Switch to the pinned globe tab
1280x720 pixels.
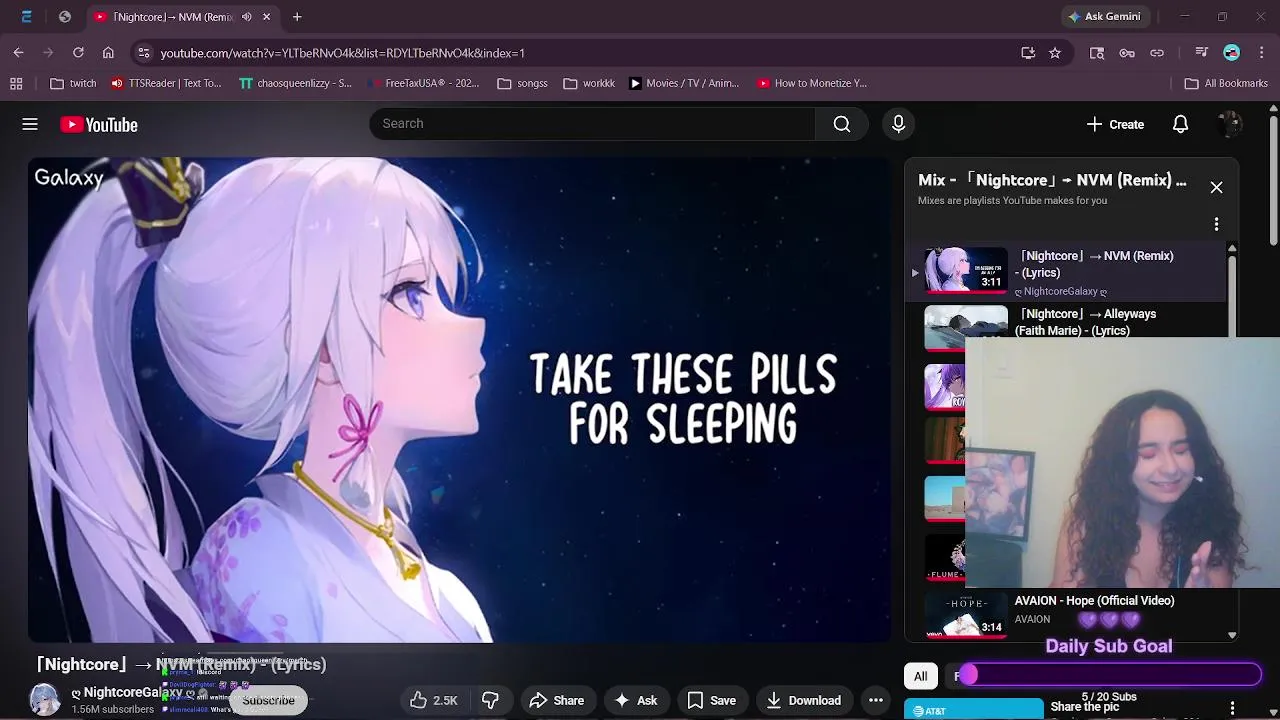(65, 17)
